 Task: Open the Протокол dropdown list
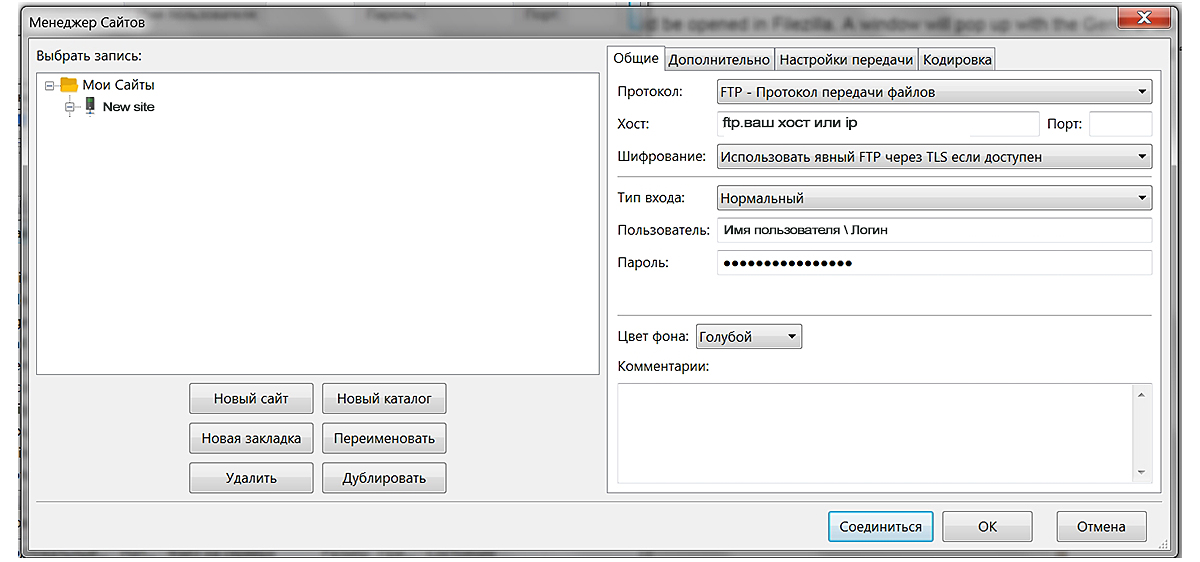point(934,92)
